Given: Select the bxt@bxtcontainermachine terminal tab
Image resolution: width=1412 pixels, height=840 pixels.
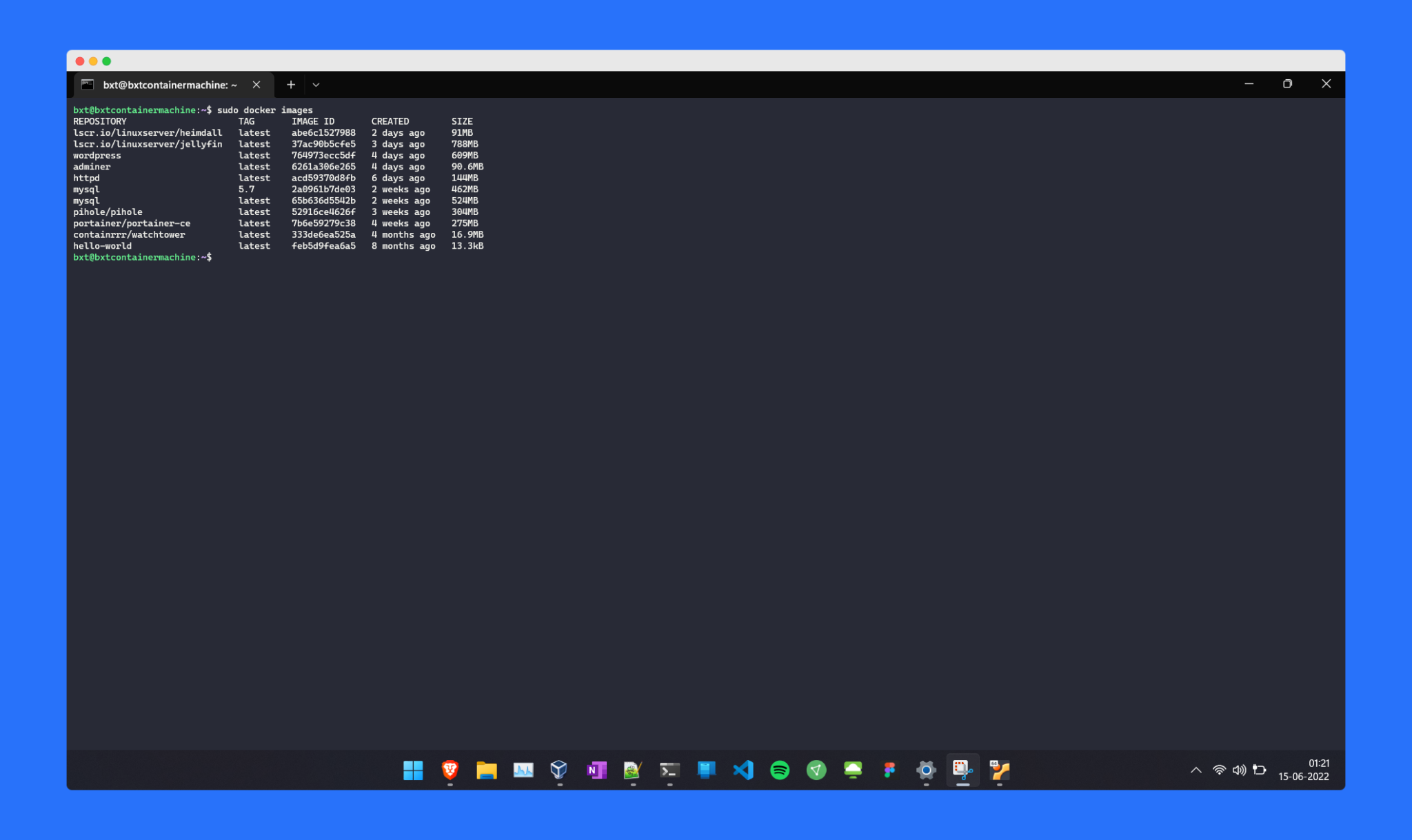Looking at the screenshot, I should (169, 85).
